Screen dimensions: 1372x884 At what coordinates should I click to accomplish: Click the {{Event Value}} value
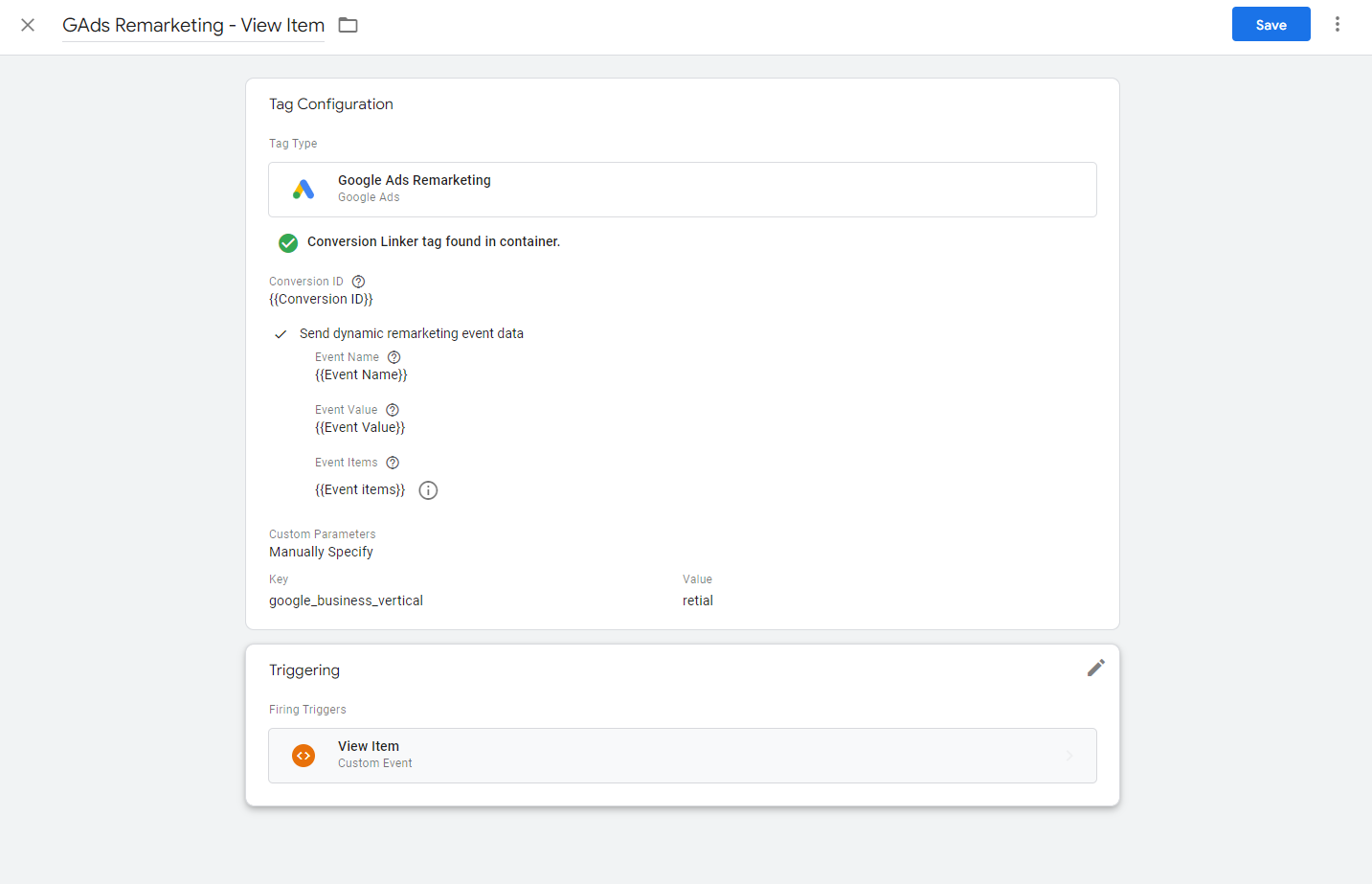pyautogui.click(x=360, y=427)
